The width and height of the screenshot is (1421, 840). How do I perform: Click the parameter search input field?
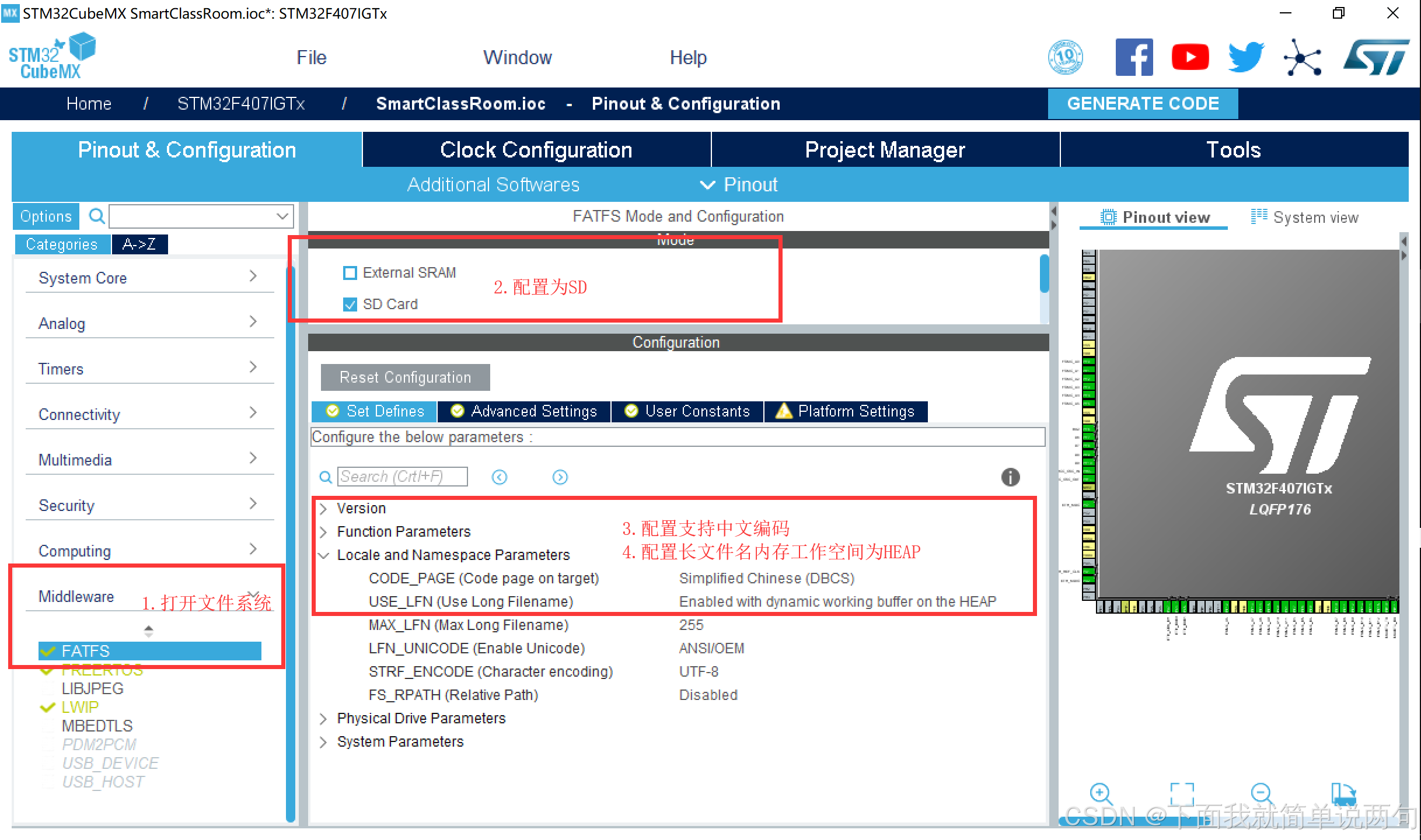[x=402, y=477]
